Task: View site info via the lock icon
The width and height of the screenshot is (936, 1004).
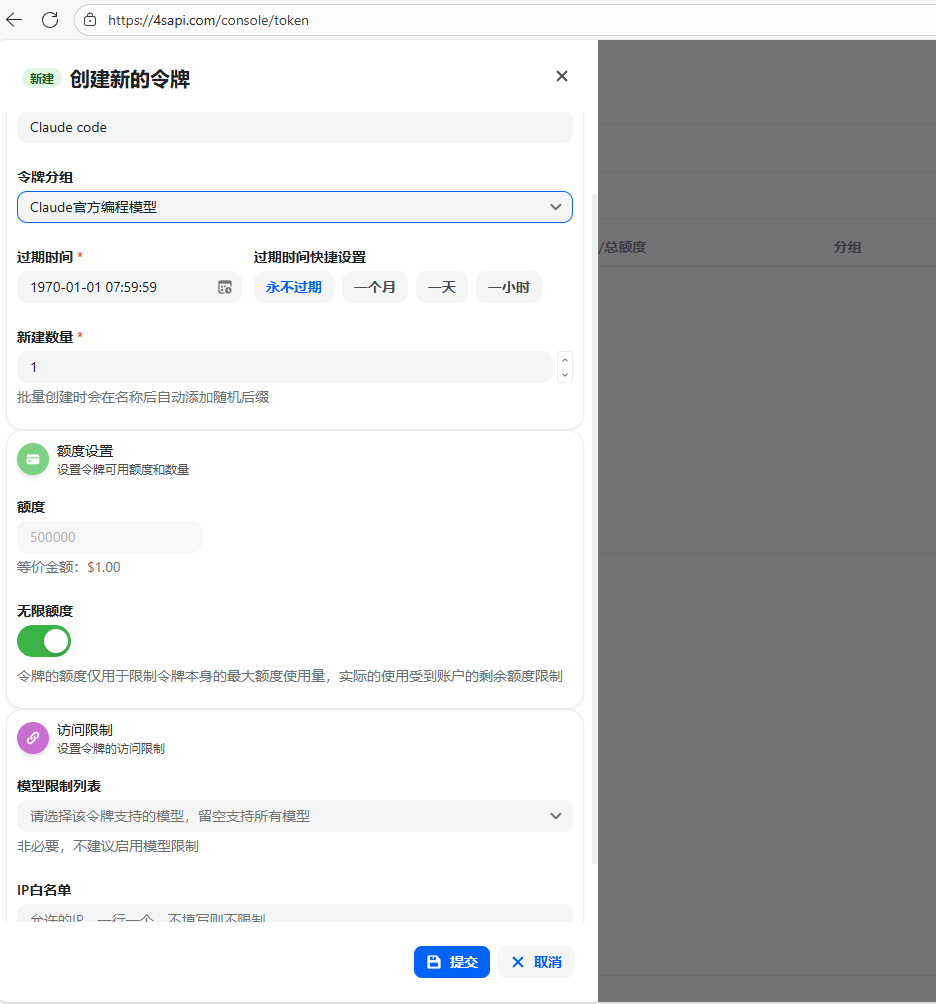Action: (x=90, y=20)
